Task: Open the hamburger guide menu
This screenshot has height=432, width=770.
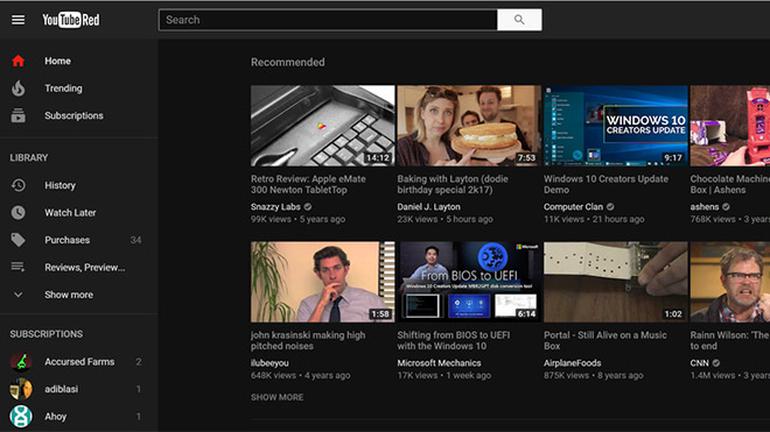Action: pos(18,20)
